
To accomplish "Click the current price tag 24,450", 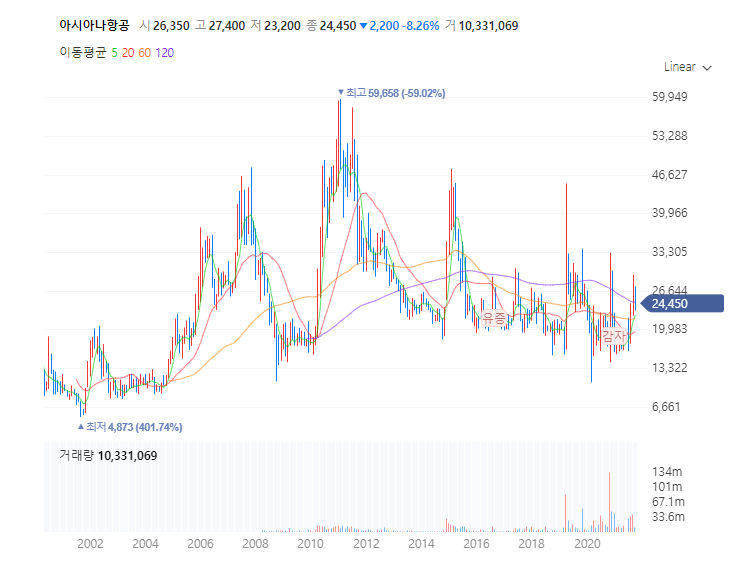I will point(682,304).
